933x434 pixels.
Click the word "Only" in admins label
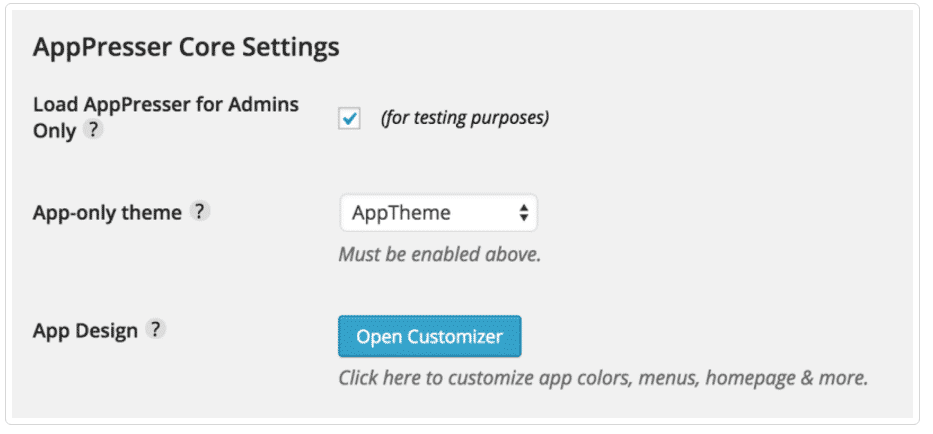pyautogui.click(x=54, y=131)
